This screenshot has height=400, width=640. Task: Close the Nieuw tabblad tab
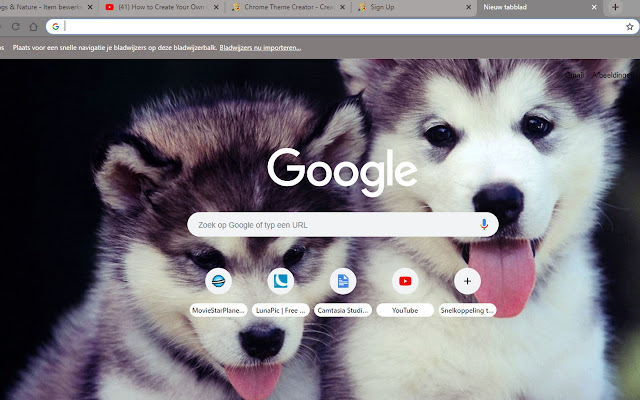tap(594, 7)
